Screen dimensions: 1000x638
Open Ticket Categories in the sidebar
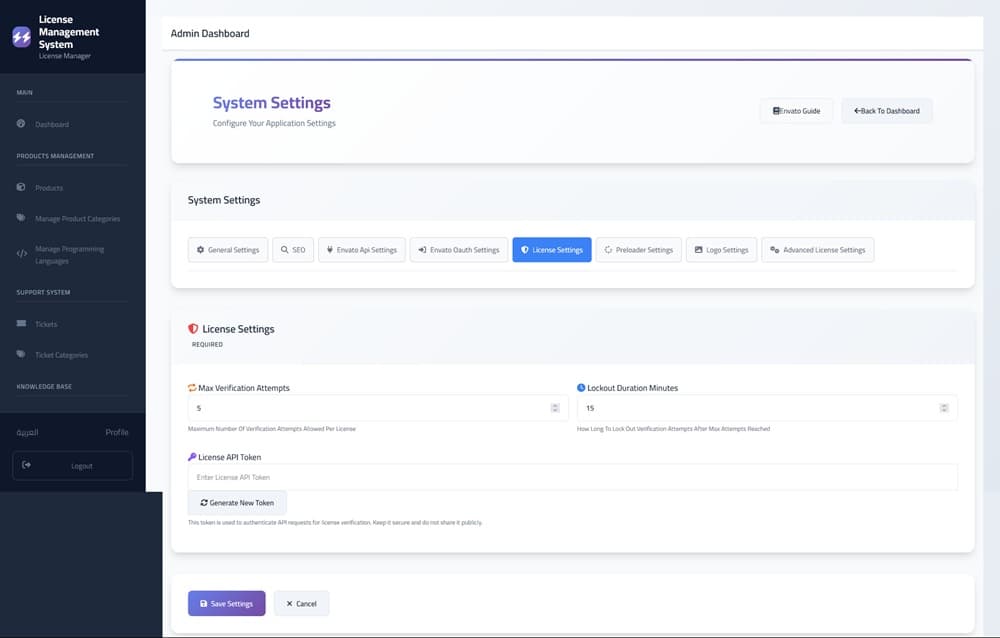61,355
